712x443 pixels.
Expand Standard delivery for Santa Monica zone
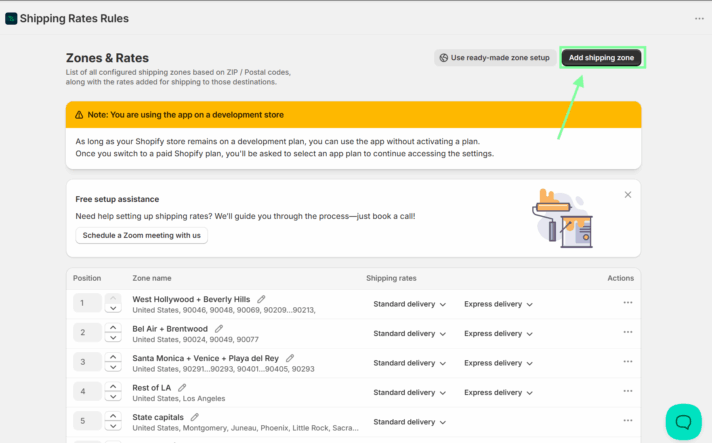click(x=410, y=363)
